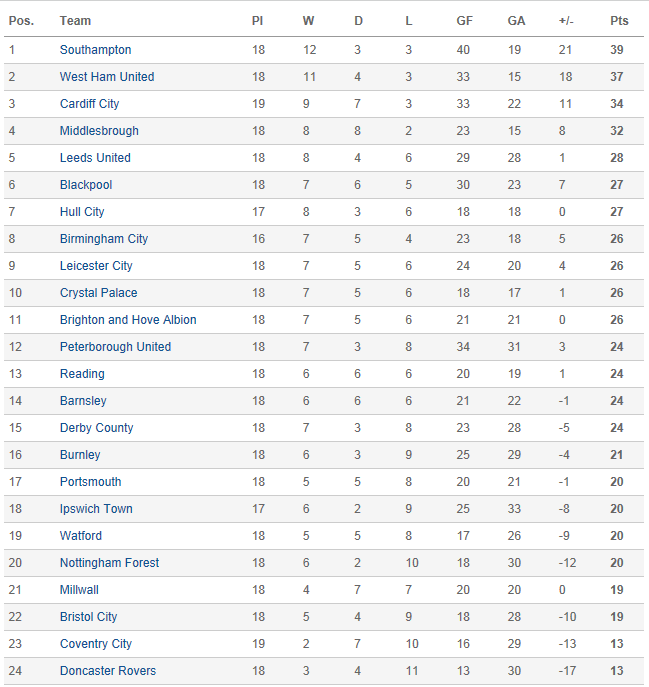Open the Doncaster Rovers link
Screen dimensions: 649x687
(x=108, y=671)
